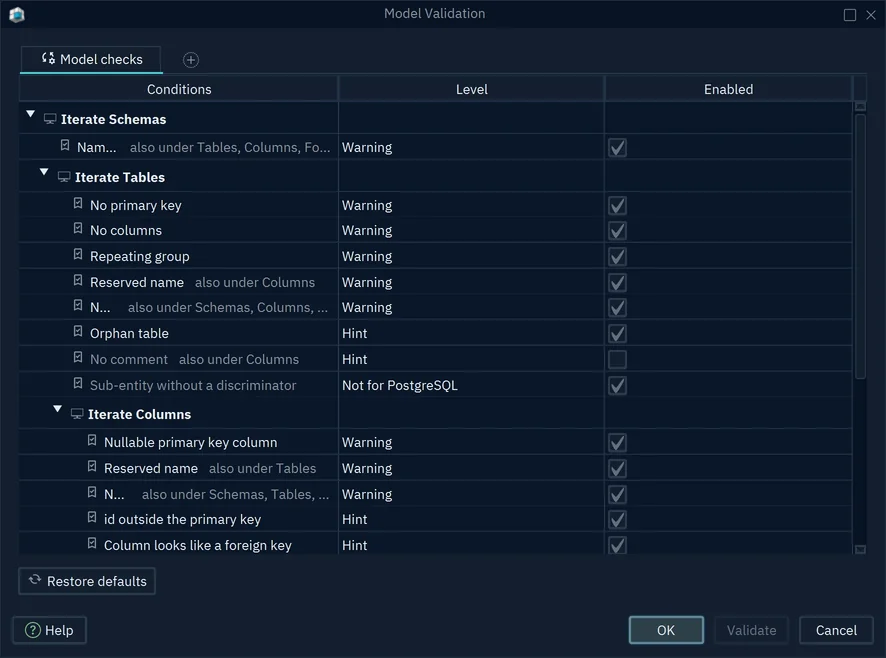Select the Orphan table condition

[x=129, y=334]
